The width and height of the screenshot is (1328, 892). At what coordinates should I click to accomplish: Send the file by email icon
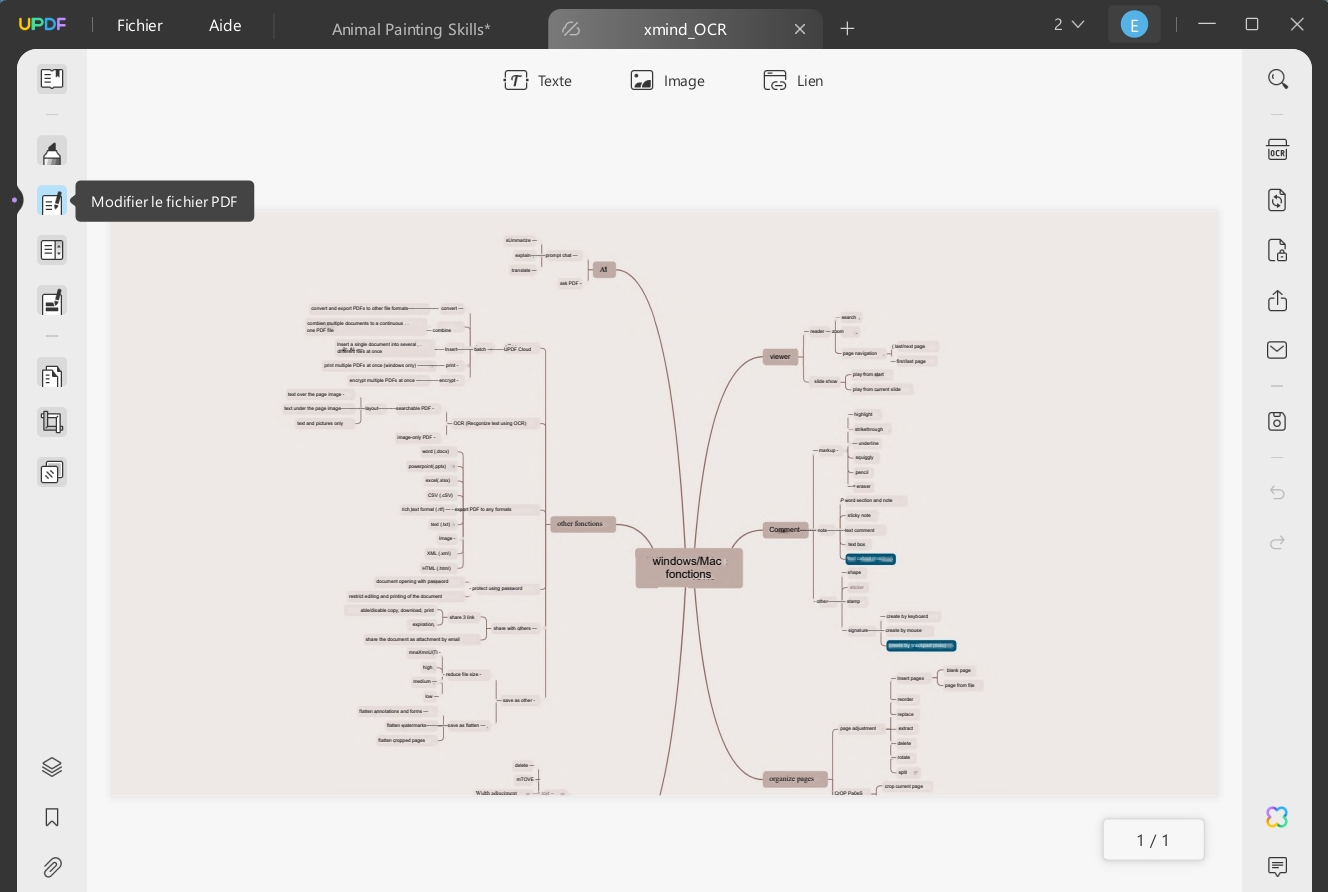(x=1277, y=350)
